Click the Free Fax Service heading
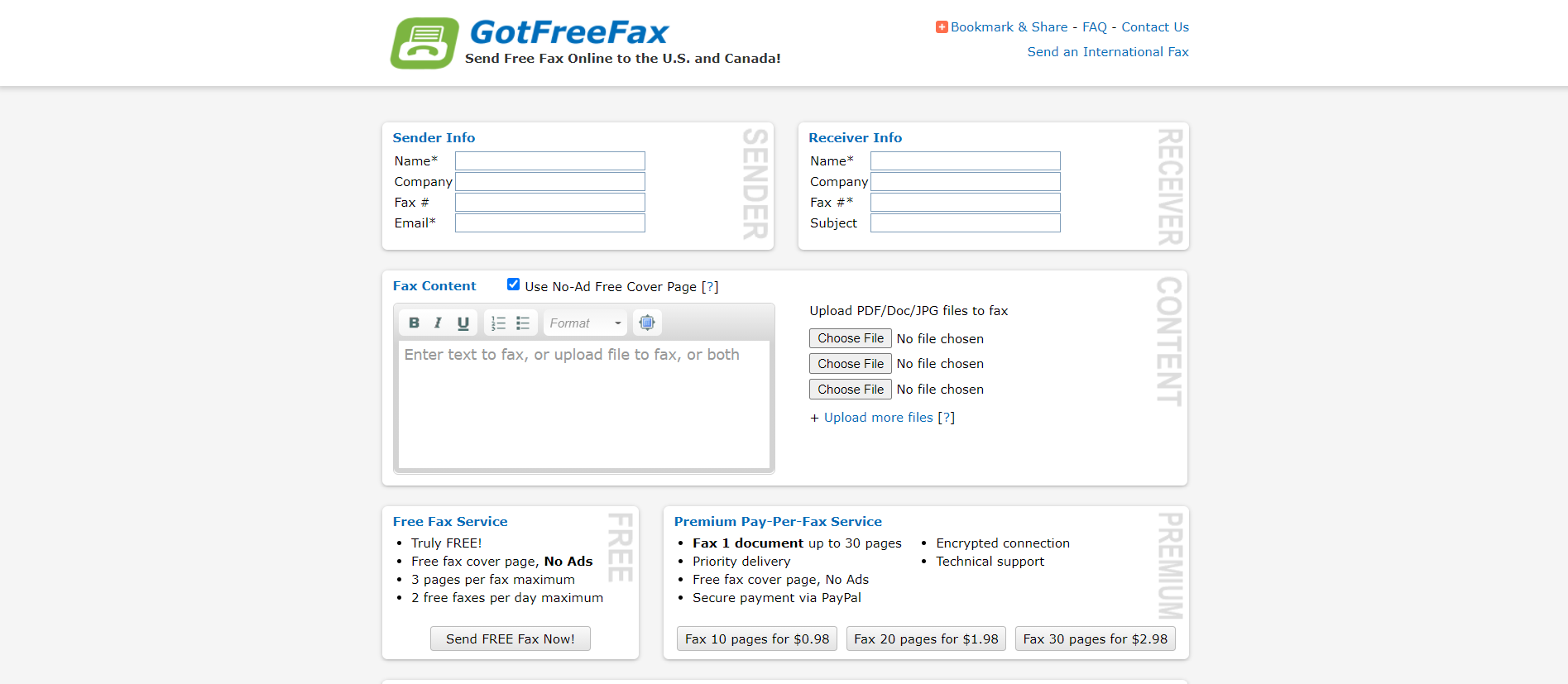The image size is (1568, 684). (450, 522)
